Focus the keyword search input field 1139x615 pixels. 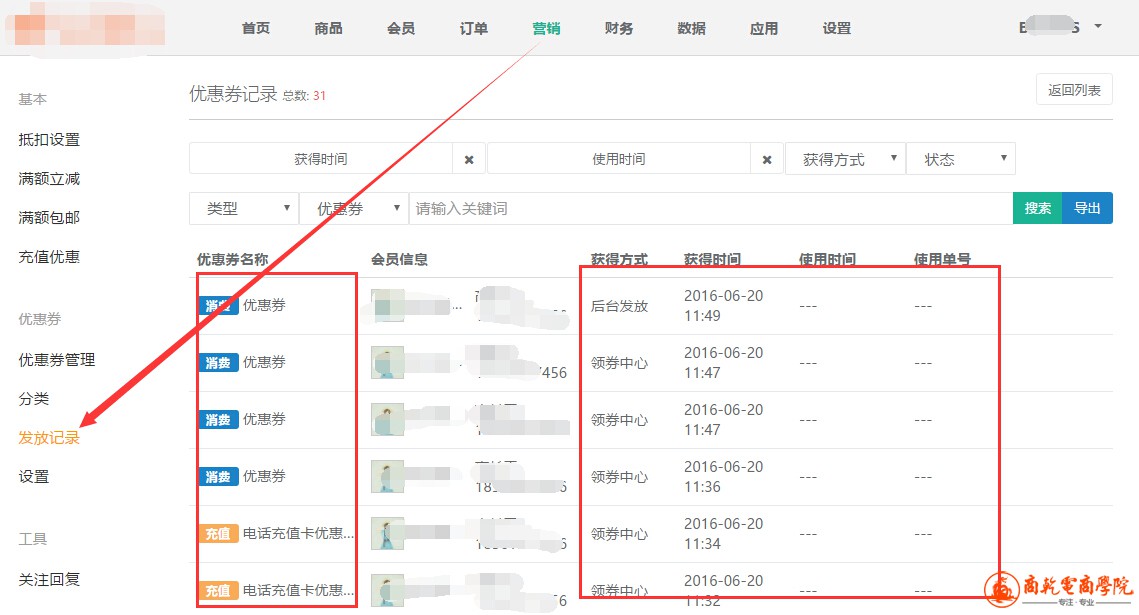coord(710,208)
